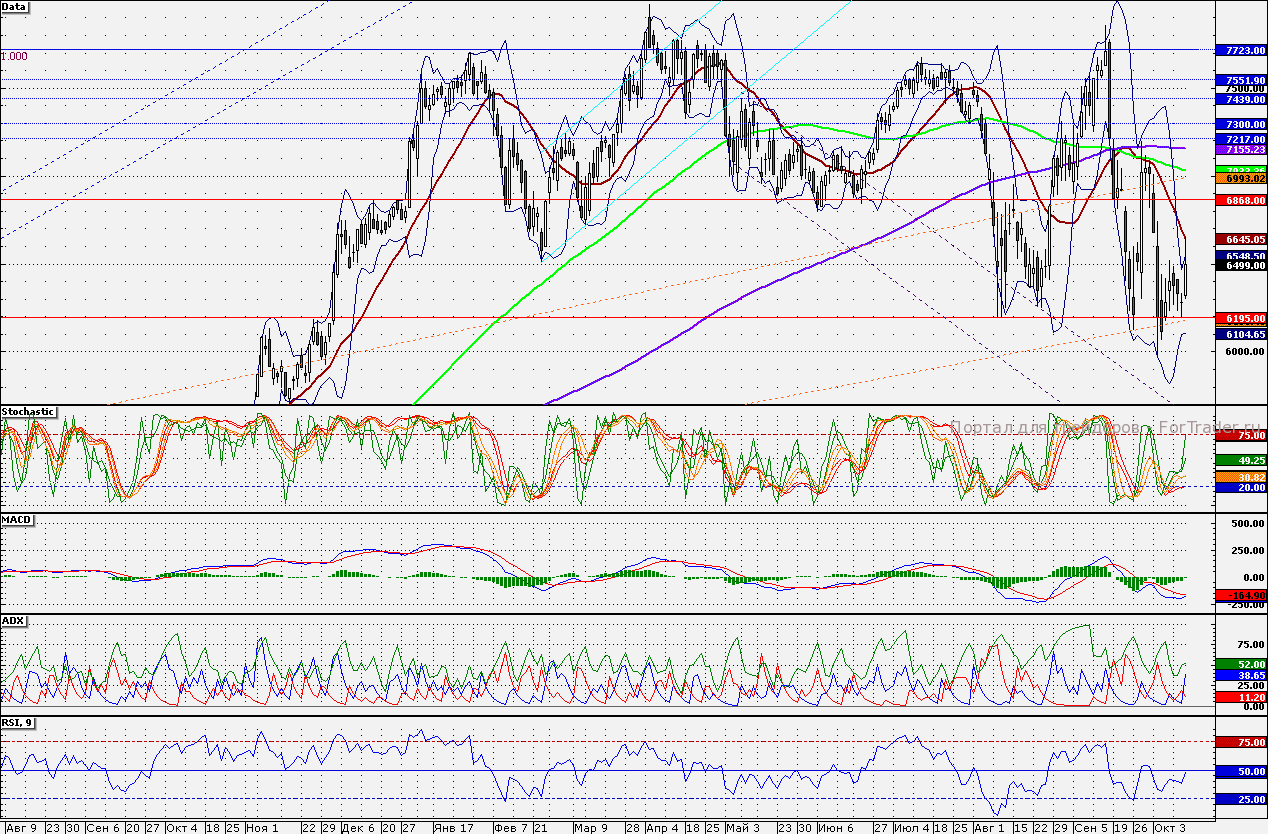Click the red 164.90 MACD value tag
Screen dimensions: 1268x834
pos(1239,595)
